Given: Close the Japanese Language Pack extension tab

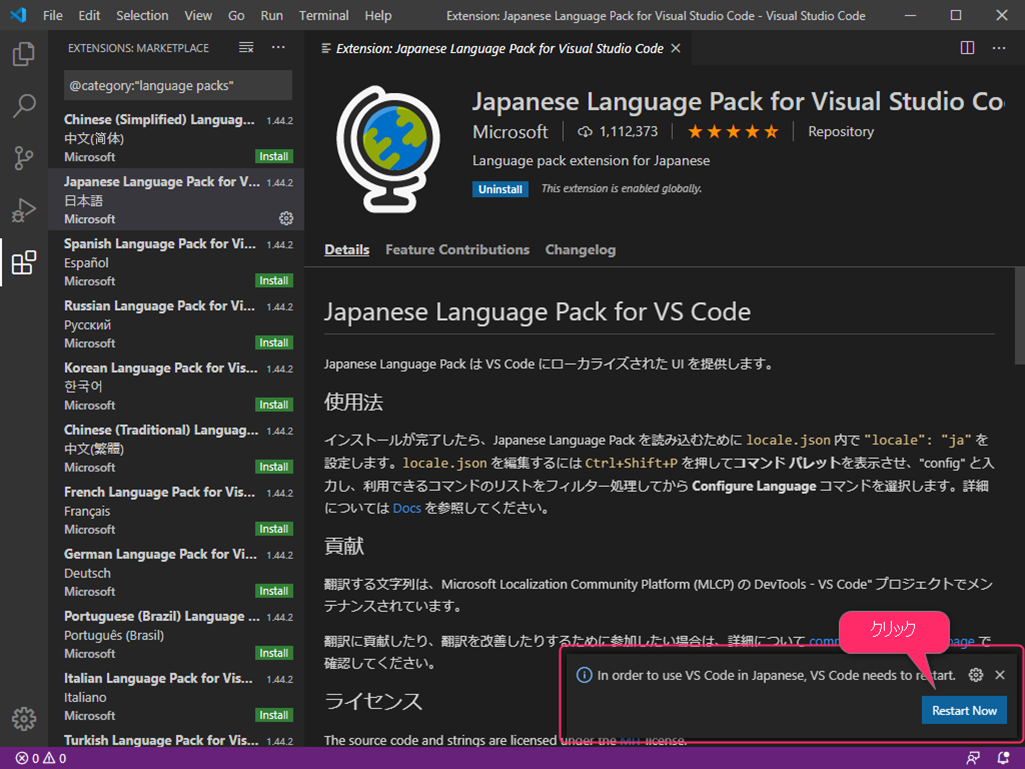Looking at the screenshot, I should click(x=676, y=48).
